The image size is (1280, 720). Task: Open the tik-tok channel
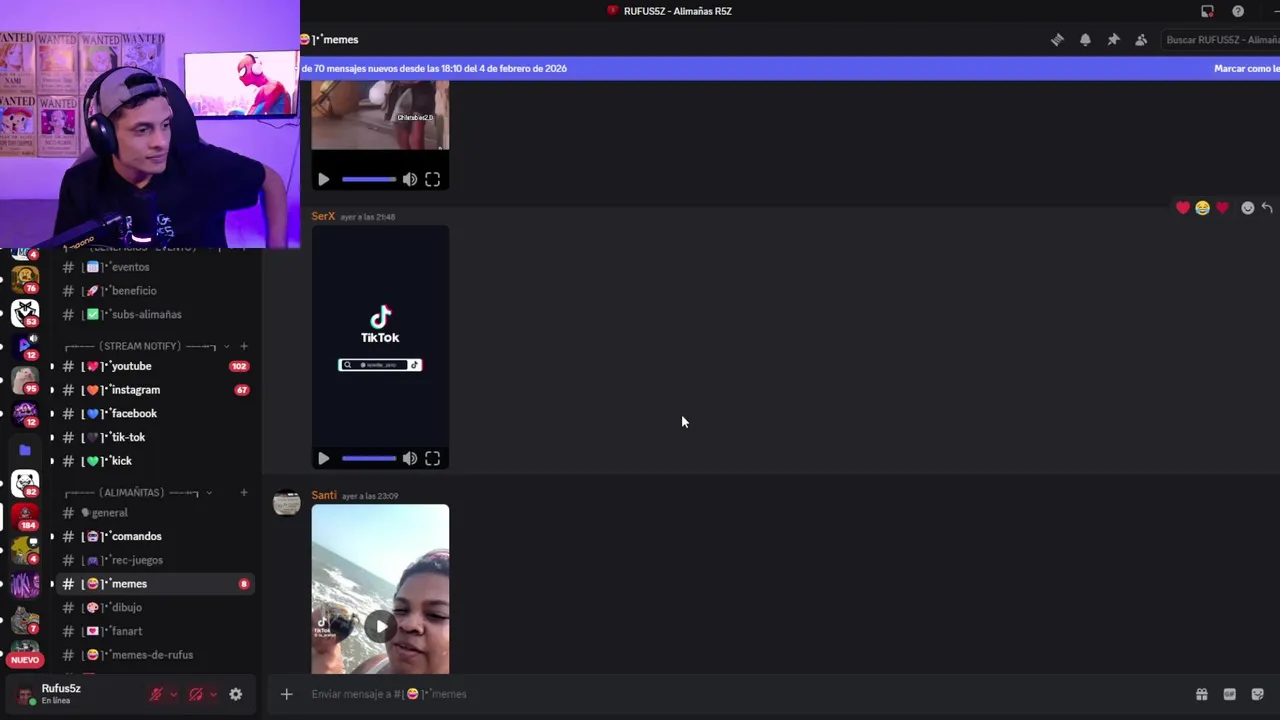(155, 437)
